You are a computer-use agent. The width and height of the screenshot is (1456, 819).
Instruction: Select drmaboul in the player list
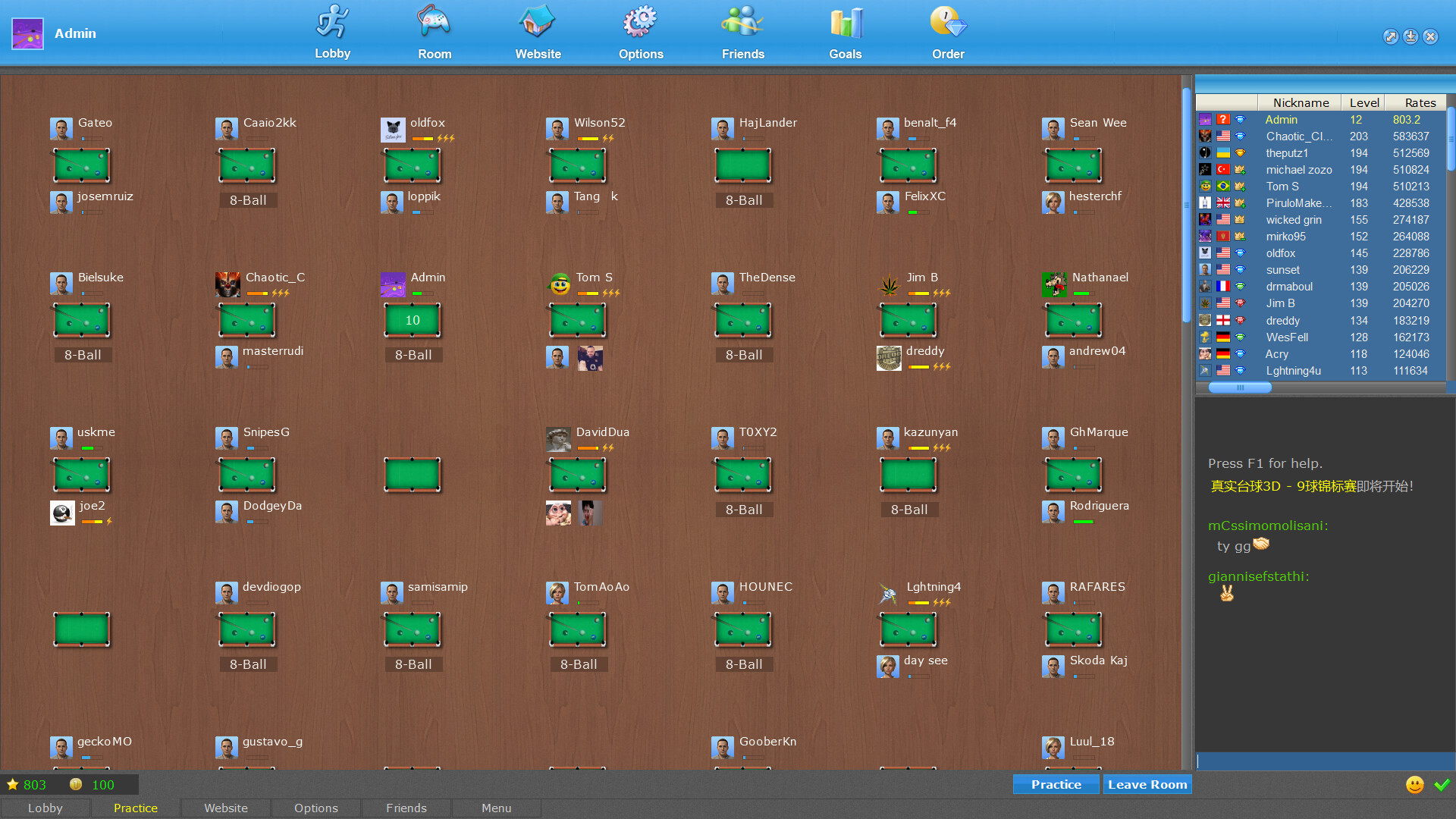tap(1321, 287)
